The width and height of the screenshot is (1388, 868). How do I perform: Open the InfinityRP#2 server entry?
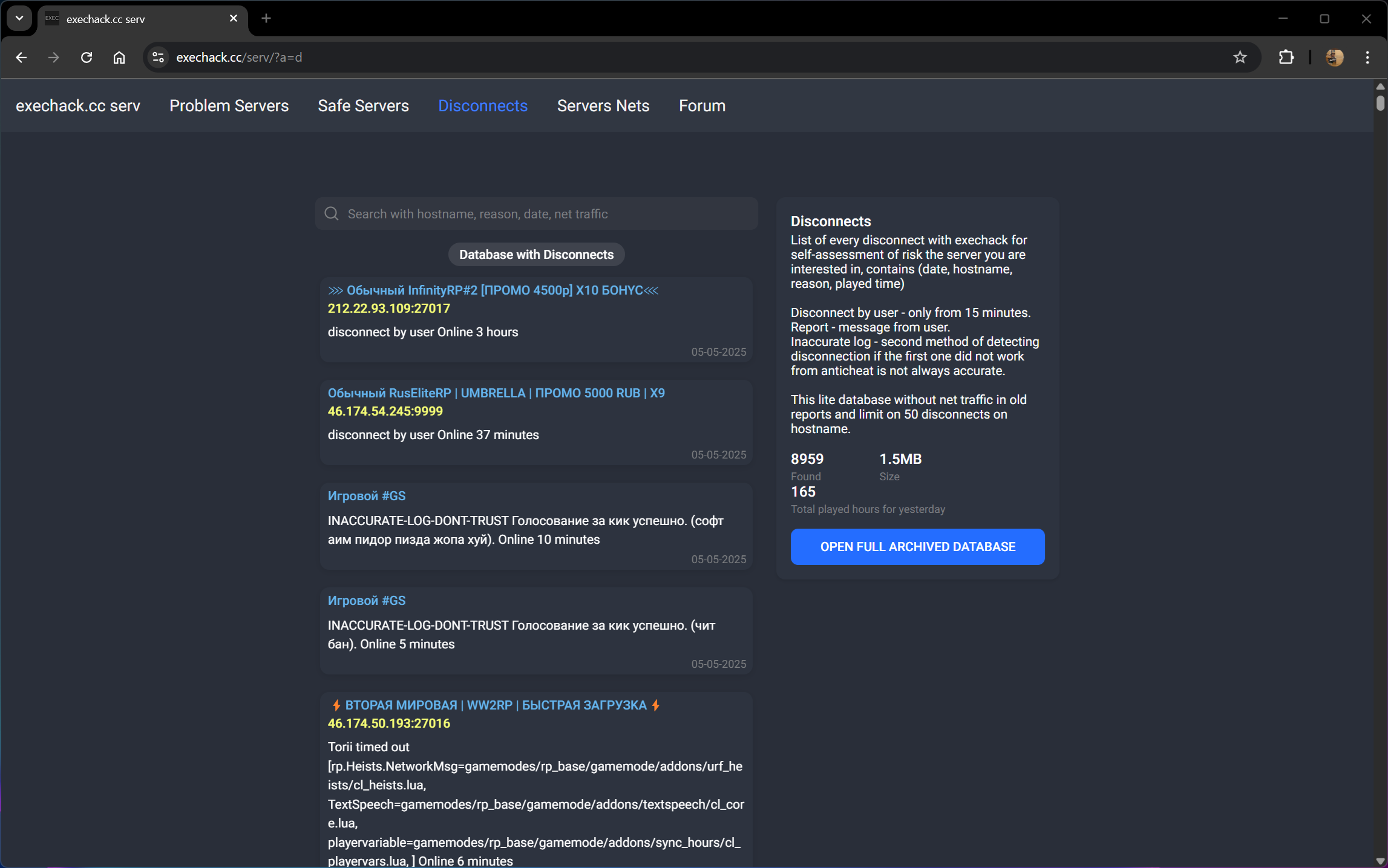pos(493,290)
